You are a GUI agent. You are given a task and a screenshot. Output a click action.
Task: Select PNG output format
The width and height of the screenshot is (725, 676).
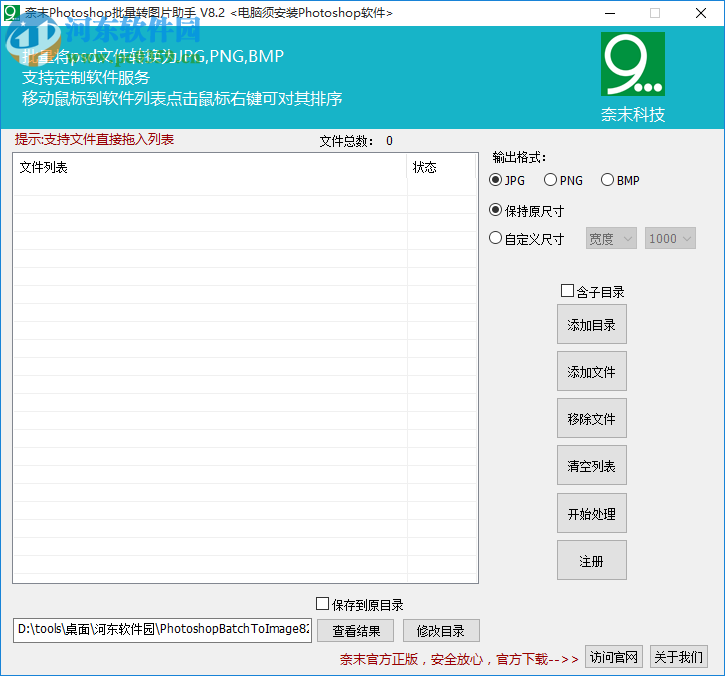[563, 180]
